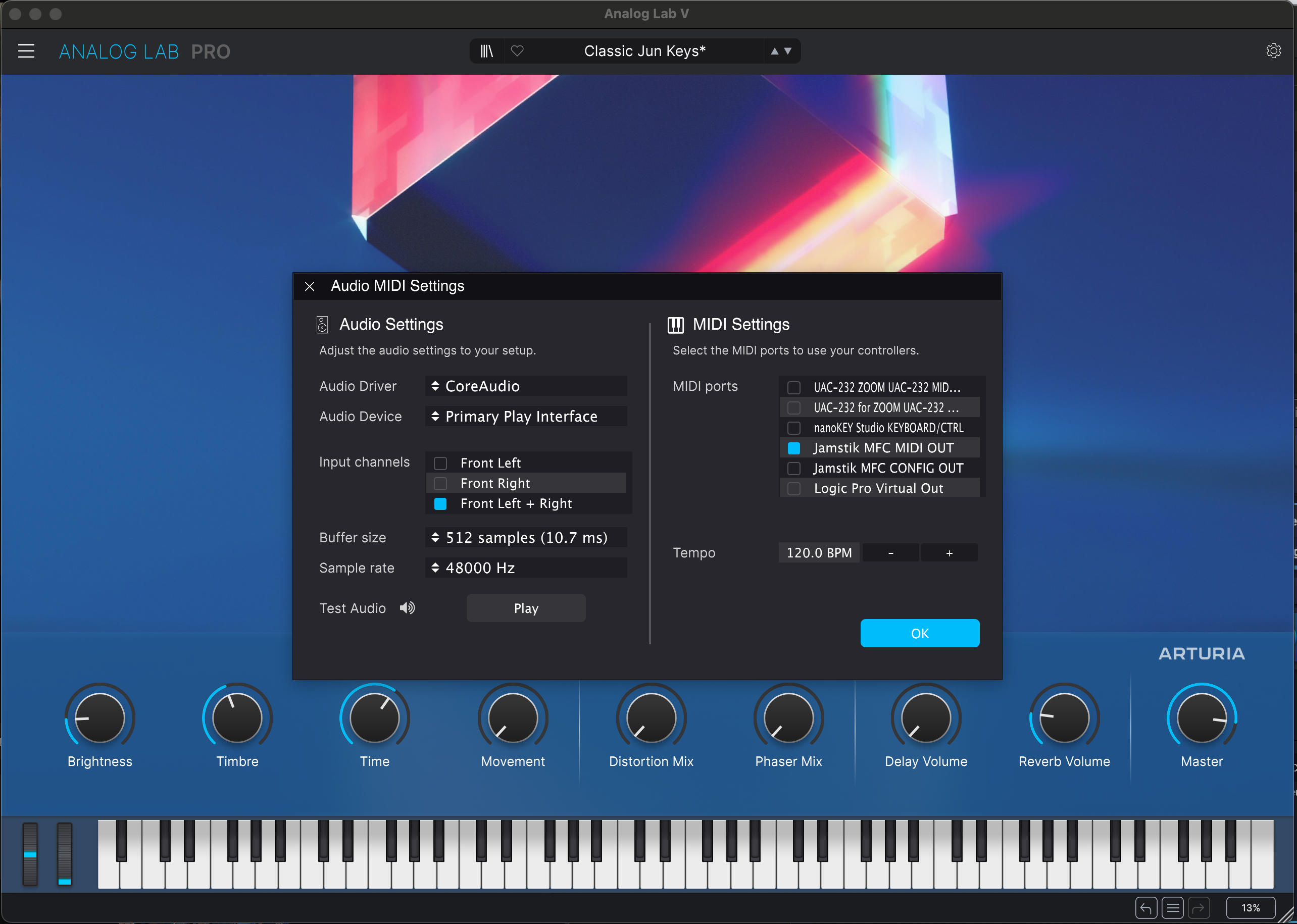This screenshot has height=924, width=1297.
Task: Enable nanoKEY Studio KEYBOARD/CTRL port
Action: [794, 428]
